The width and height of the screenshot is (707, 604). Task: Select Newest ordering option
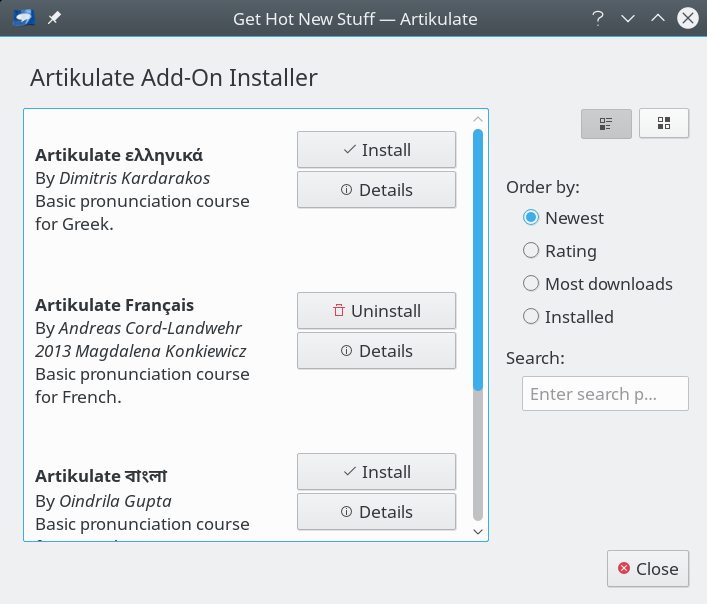tap(563, 218)
